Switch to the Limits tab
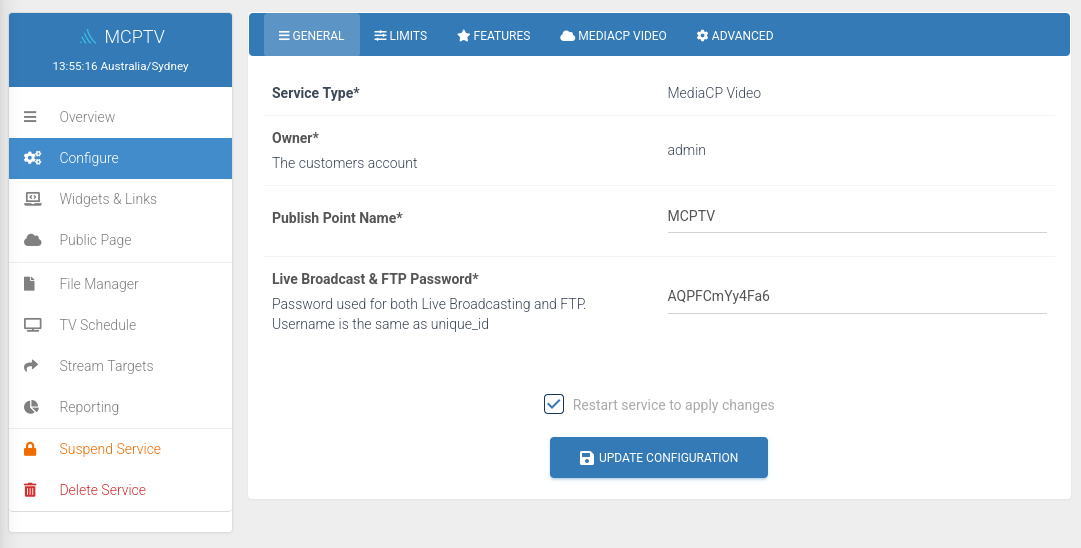The width and height of the screenshot is (1081, 548). pos(401,35)
